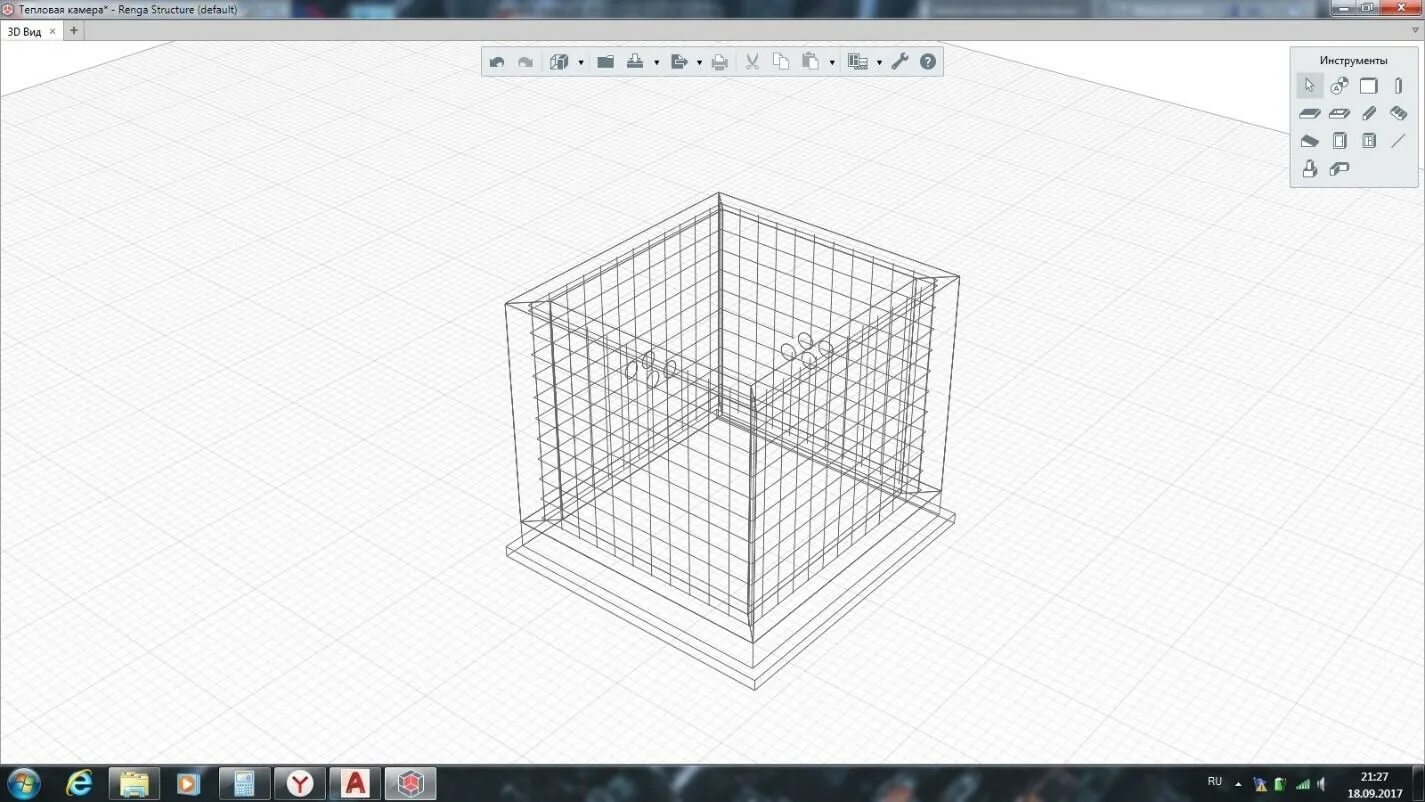Select the Column tool

pos(1398,86)
